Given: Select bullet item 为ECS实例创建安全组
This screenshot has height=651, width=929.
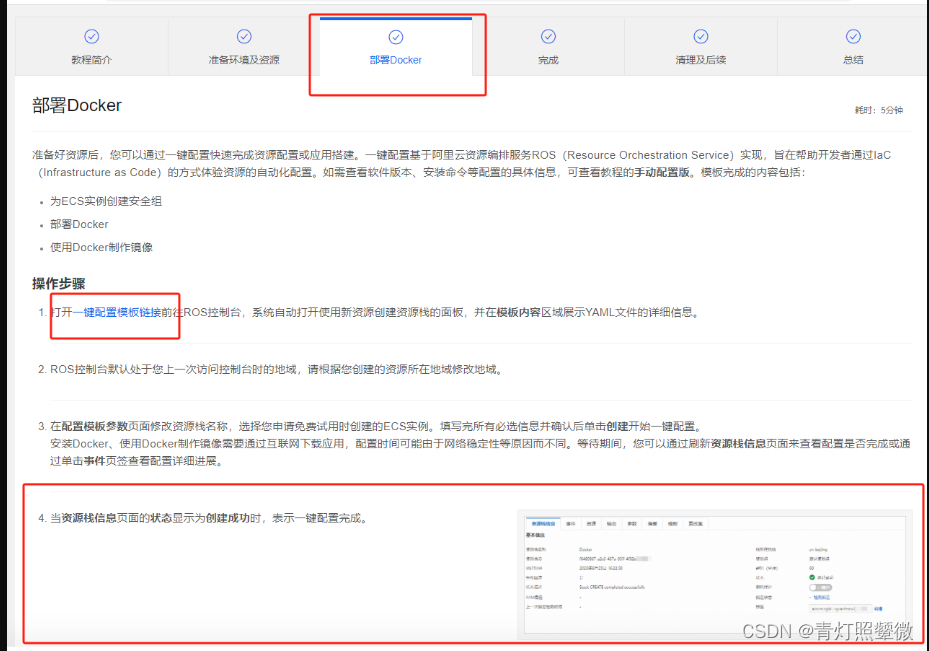Looking at the screenshot, I should [x=106, y=201].
